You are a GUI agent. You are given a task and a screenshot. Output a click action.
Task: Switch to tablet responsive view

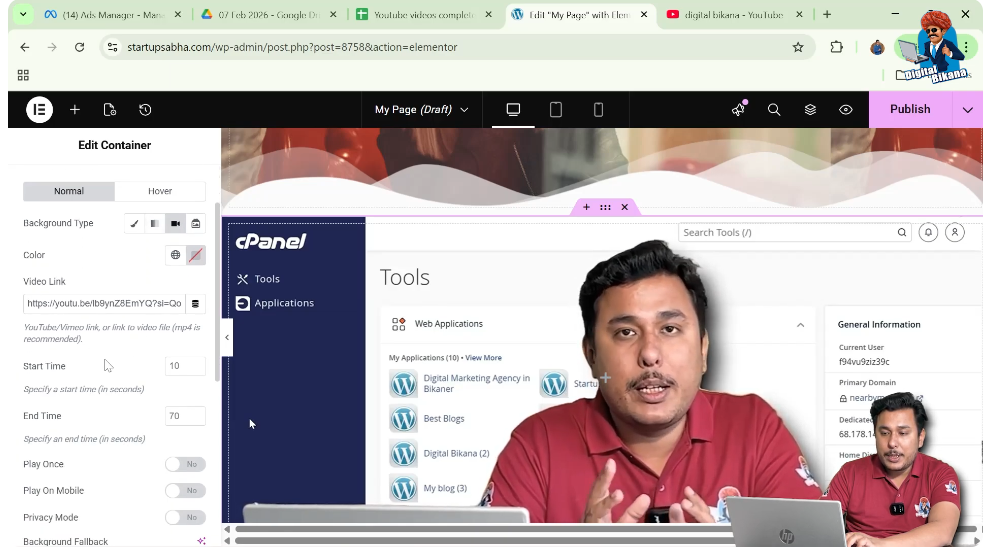(556, 110)
